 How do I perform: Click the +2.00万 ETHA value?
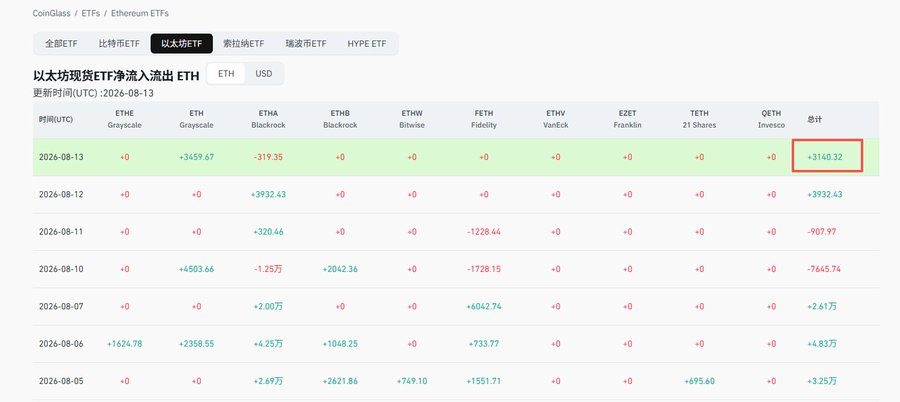268,306
